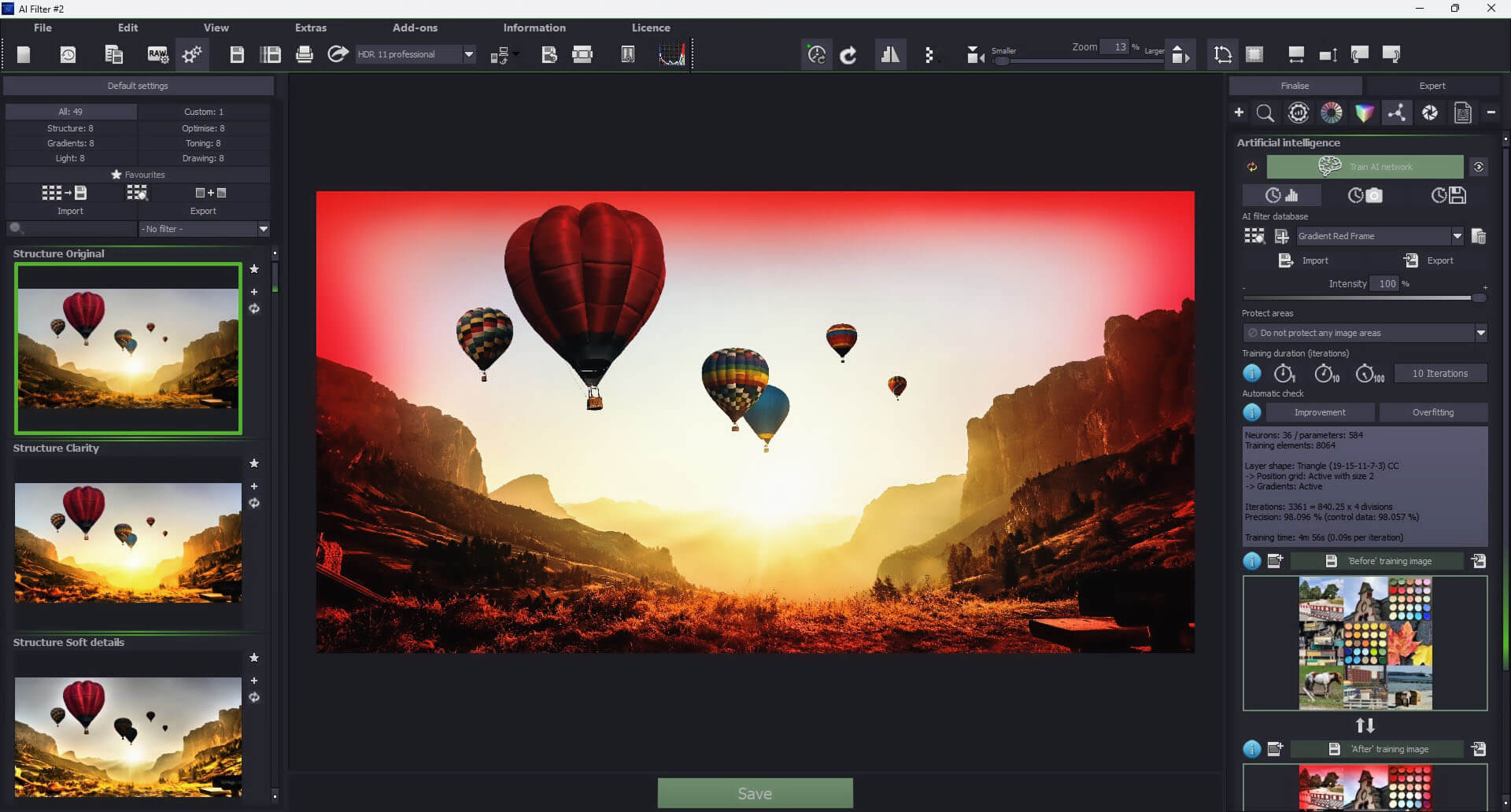
Task: Toggle the Improvement automatic check
Action: (x=1319, y=412)
